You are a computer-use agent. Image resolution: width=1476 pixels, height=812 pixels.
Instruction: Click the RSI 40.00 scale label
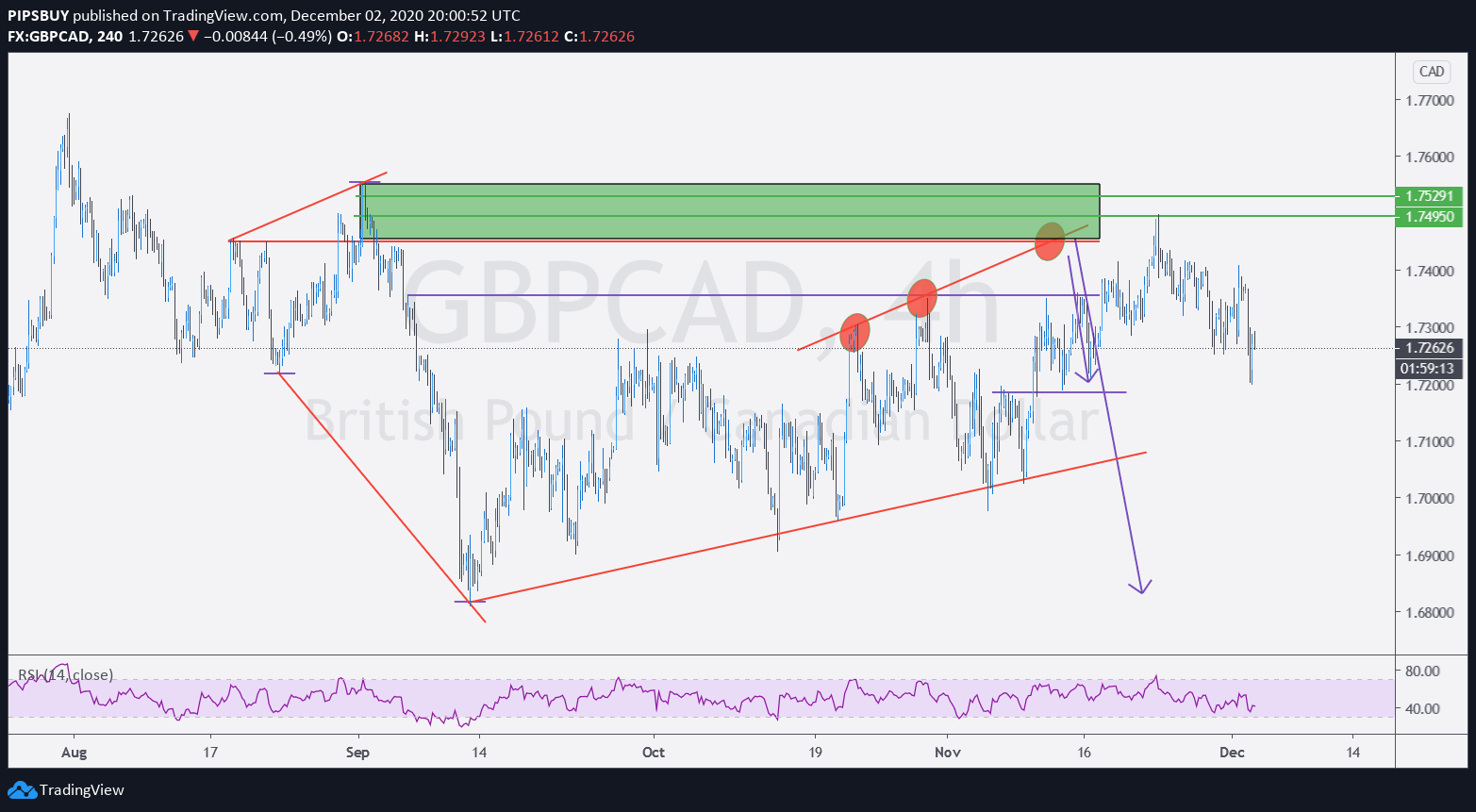click(x=1421, y=708)
